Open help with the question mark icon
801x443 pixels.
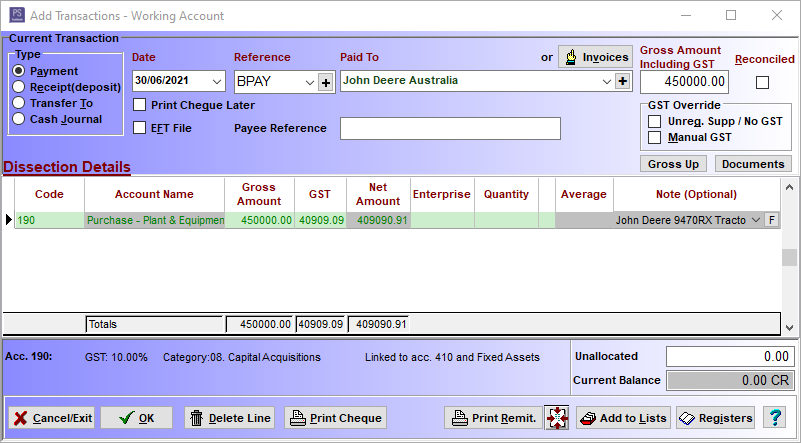coord(775,418)
